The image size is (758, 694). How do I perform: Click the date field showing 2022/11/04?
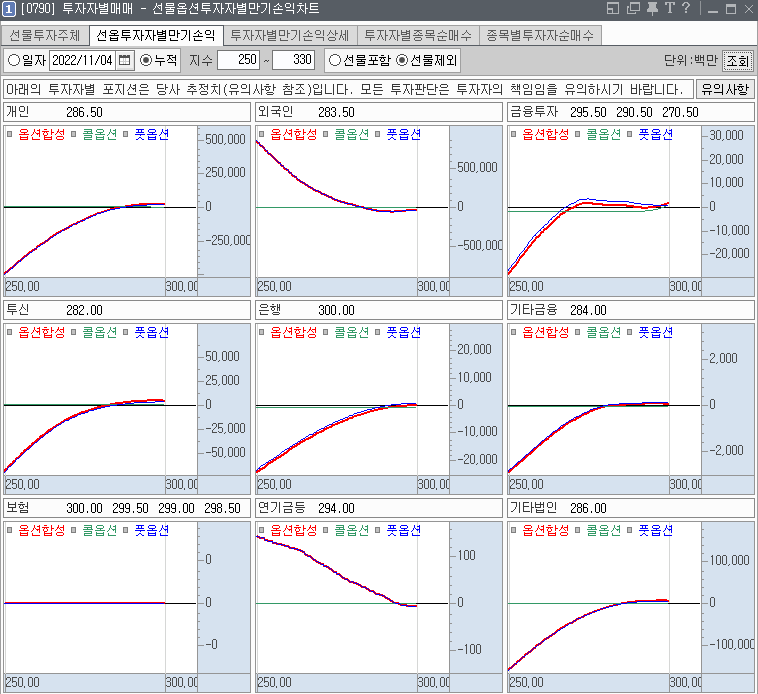click(x=82, y=60)
